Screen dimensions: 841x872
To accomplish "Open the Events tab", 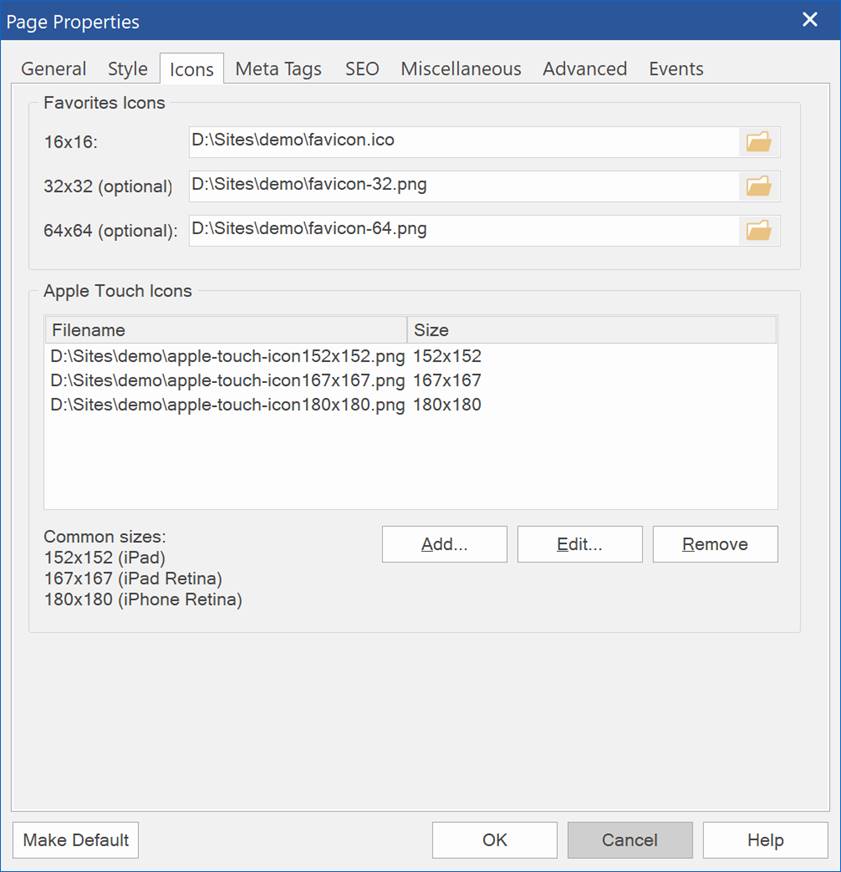I will pos(676,69).
